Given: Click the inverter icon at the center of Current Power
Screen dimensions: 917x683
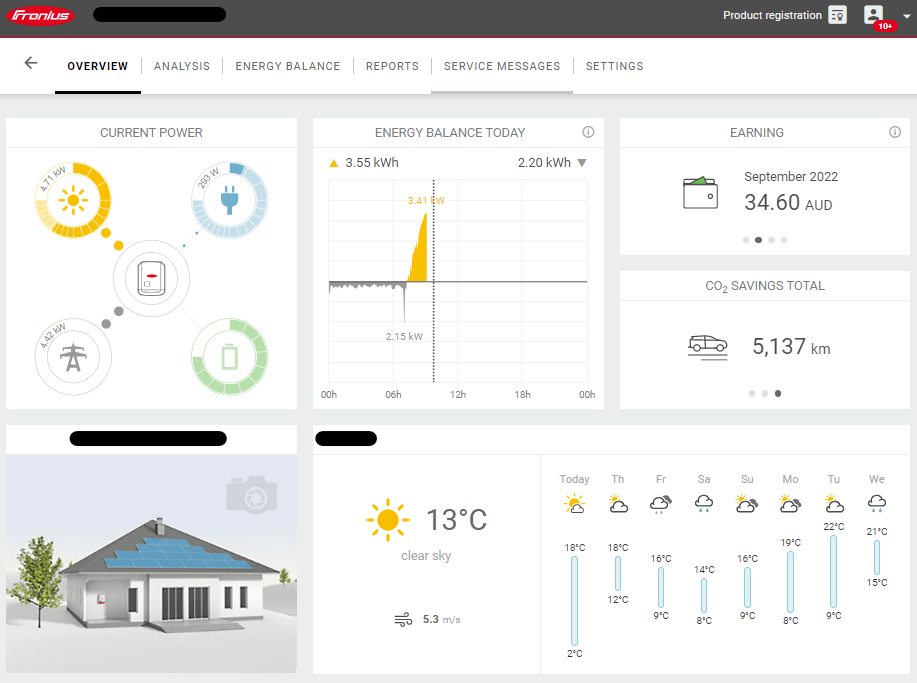Looking at the screenshot, I should pos(151,278).
